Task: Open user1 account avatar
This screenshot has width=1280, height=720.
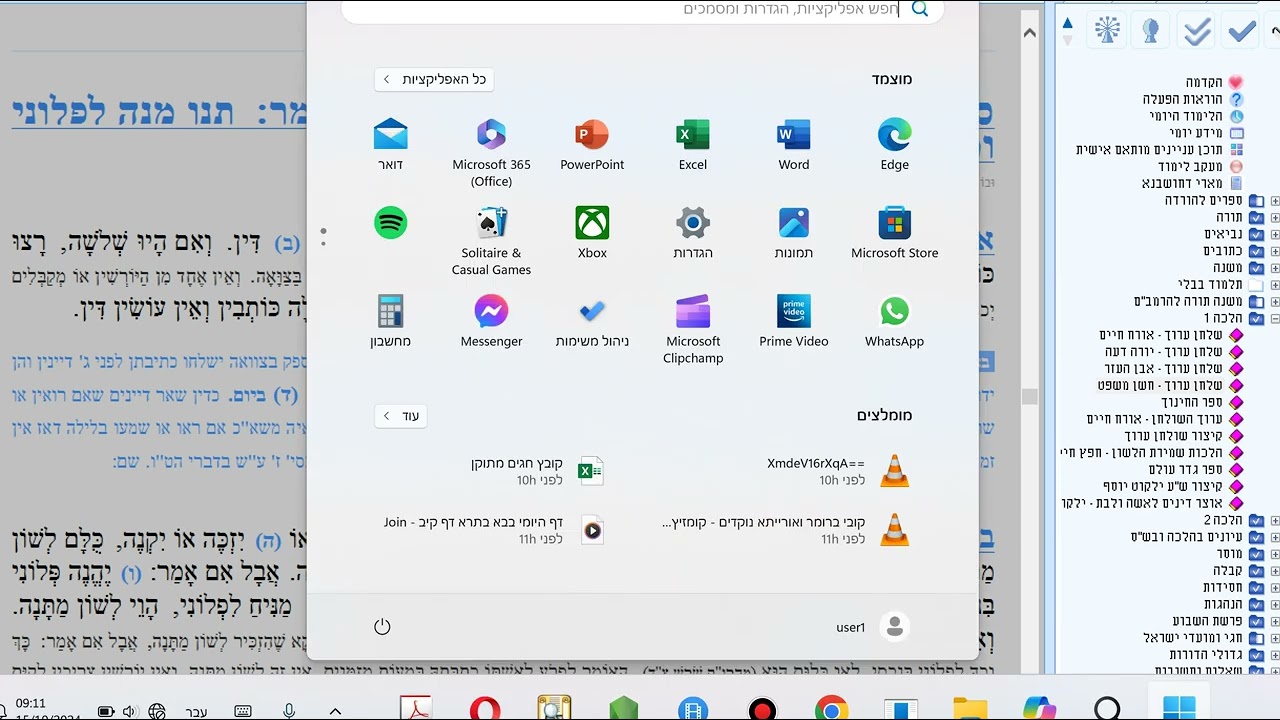Action: point(894,627)
